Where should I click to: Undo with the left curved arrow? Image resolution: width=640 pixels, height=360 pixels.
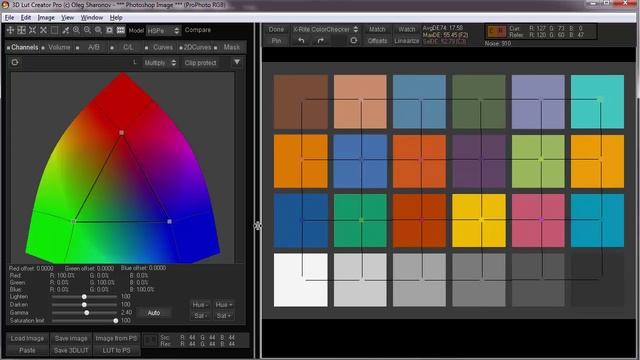click(301, 40)
